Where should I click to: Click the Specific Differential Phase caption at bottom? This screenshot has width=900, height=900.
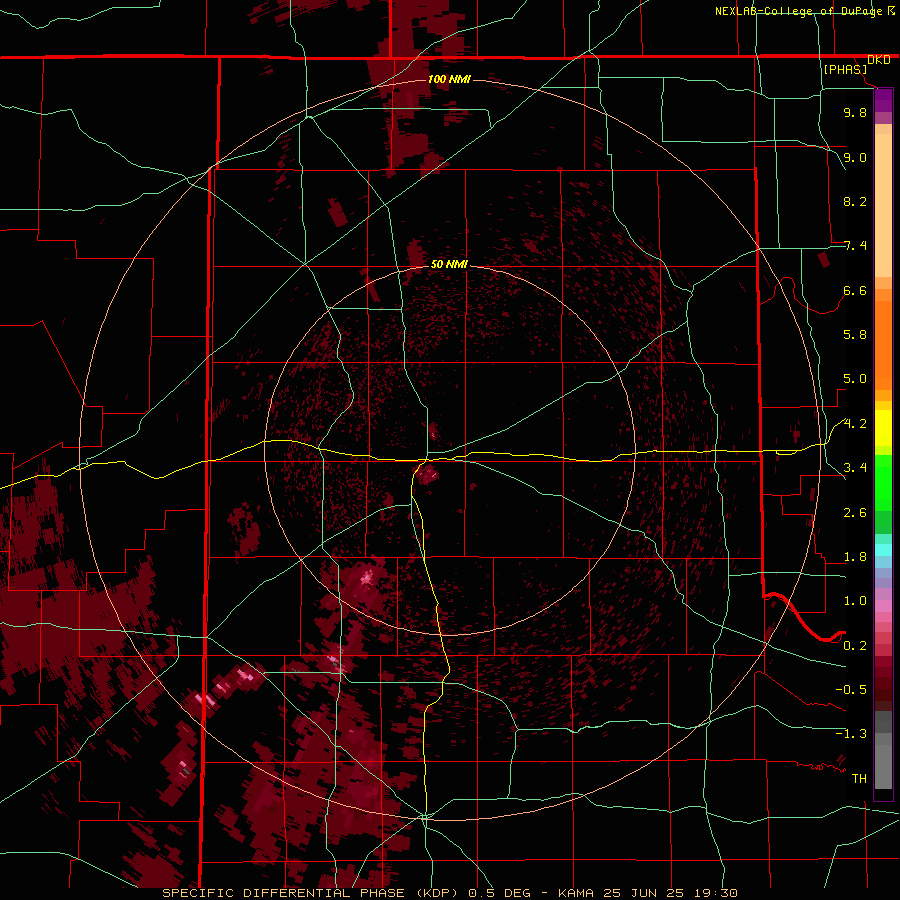pyautogui.click(x=449, y=893)
